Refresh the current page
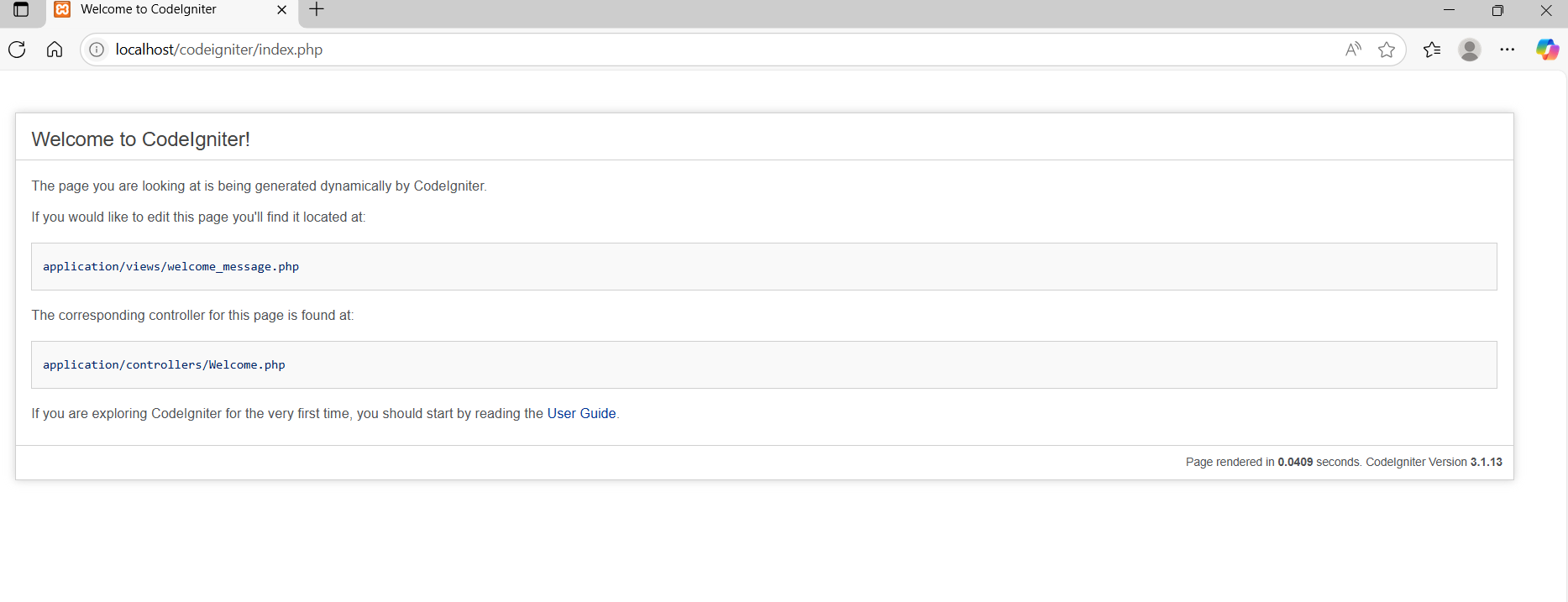 coord(18,50)
